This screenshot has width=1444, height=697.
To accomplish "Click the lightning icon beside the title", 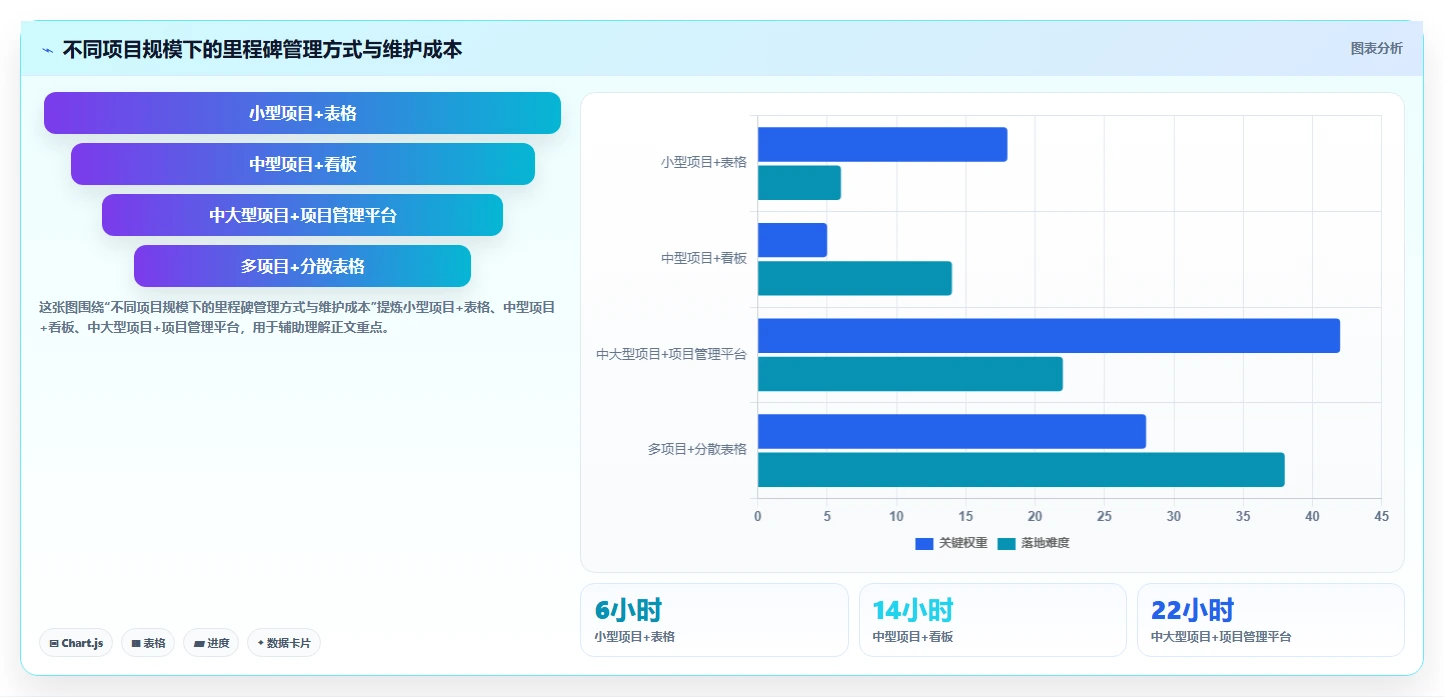I will coord(47,50).
